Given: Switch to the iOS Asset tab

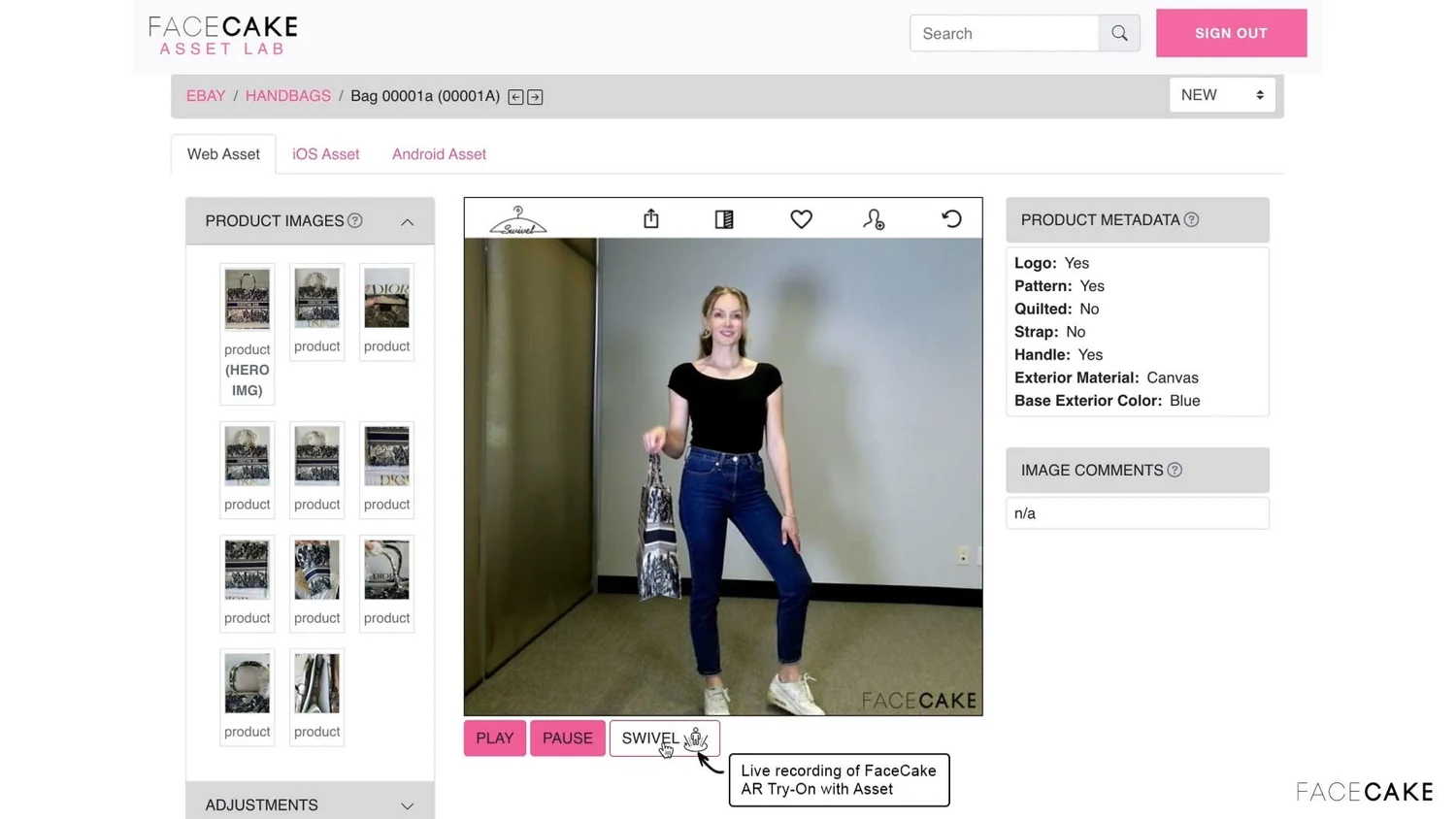Looking at the screenshot, I should point(326,154).
